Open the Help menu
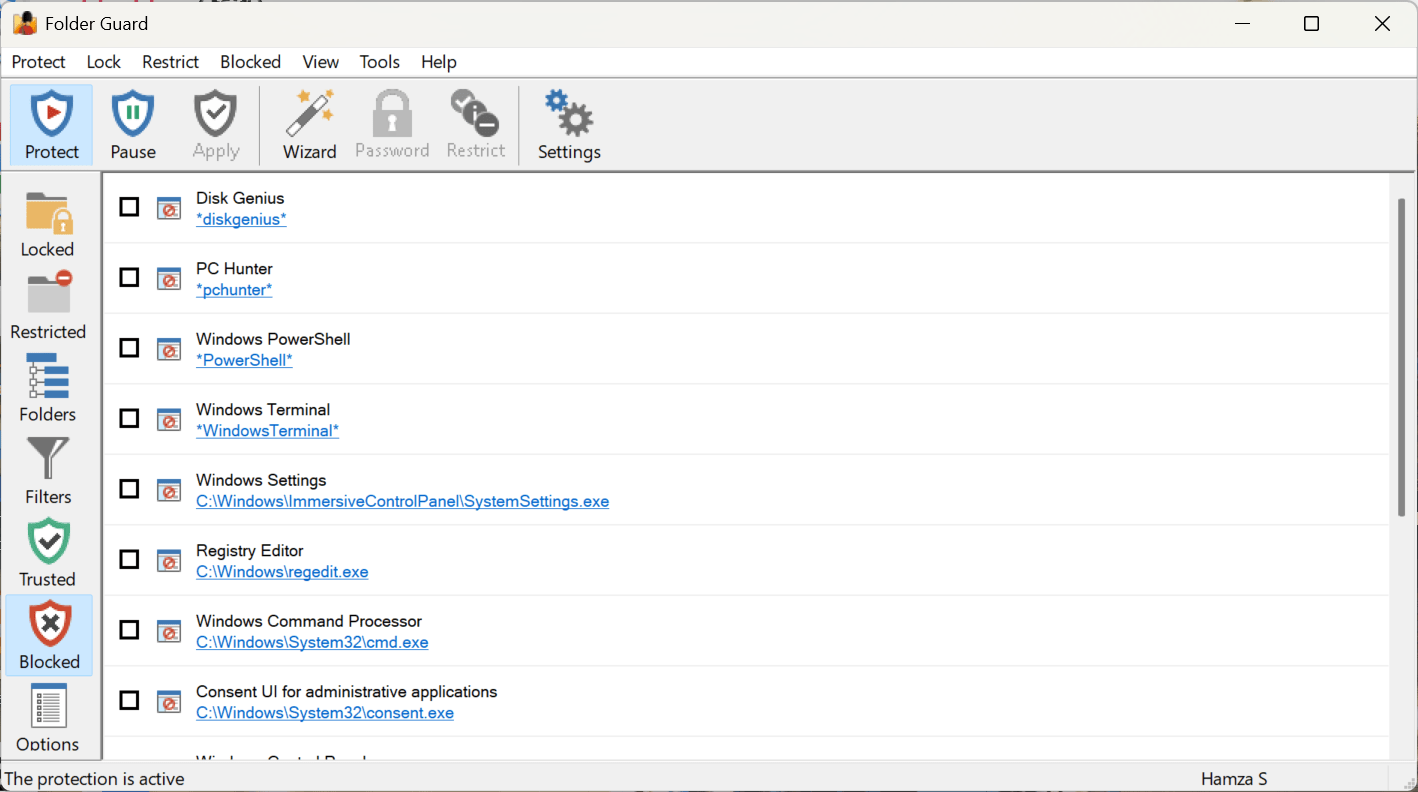1418x792 pixels. (x=439, y=62)
